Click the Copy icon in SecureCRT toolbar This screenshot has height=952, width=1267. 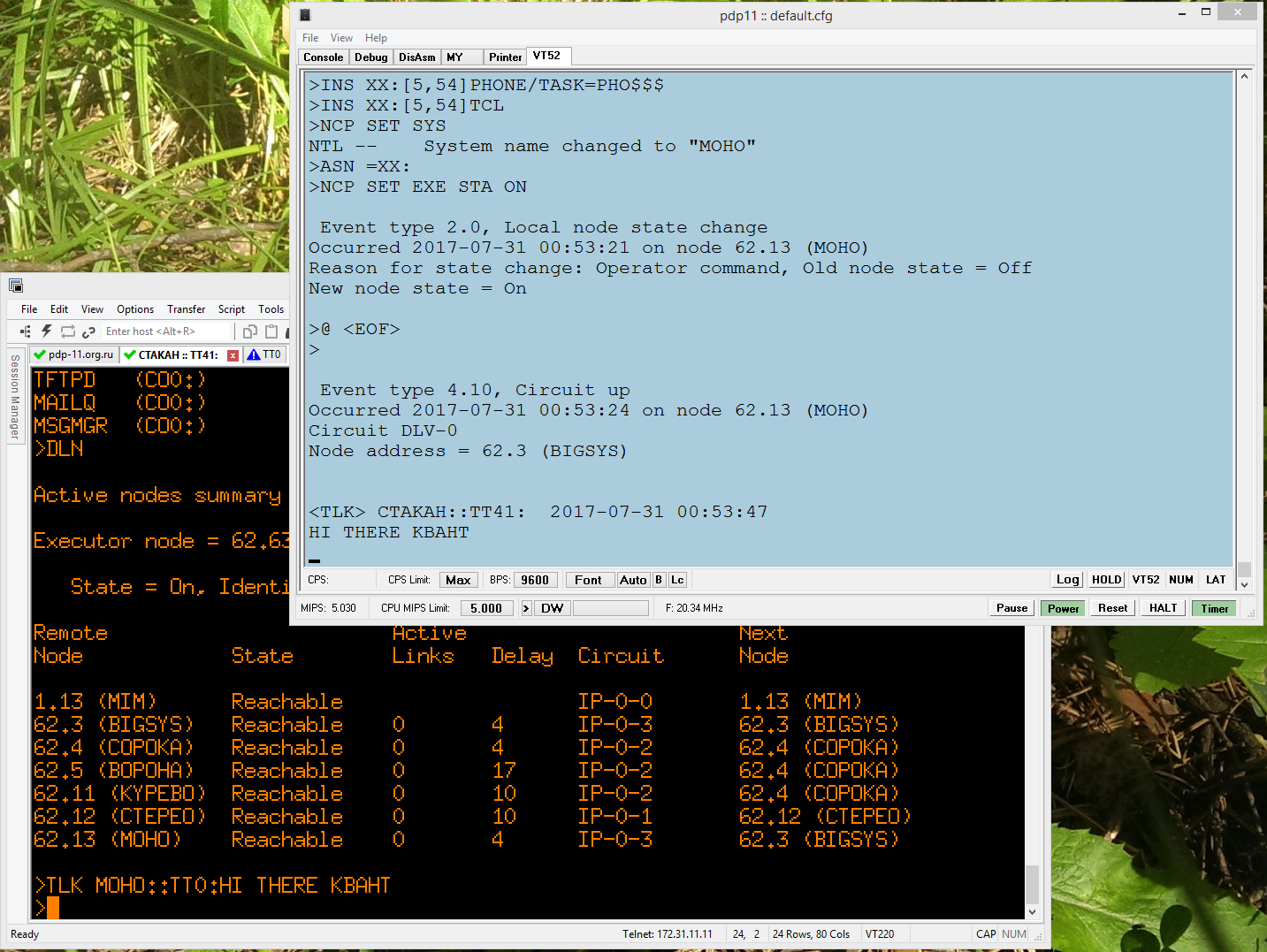click(250, 331)
